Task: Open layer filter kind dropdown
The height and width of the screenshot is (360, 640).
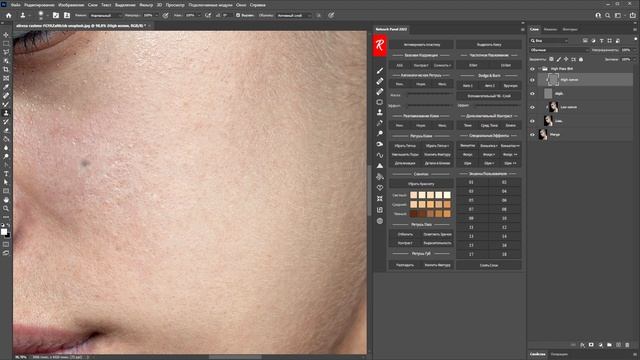Action: [549, 41]
